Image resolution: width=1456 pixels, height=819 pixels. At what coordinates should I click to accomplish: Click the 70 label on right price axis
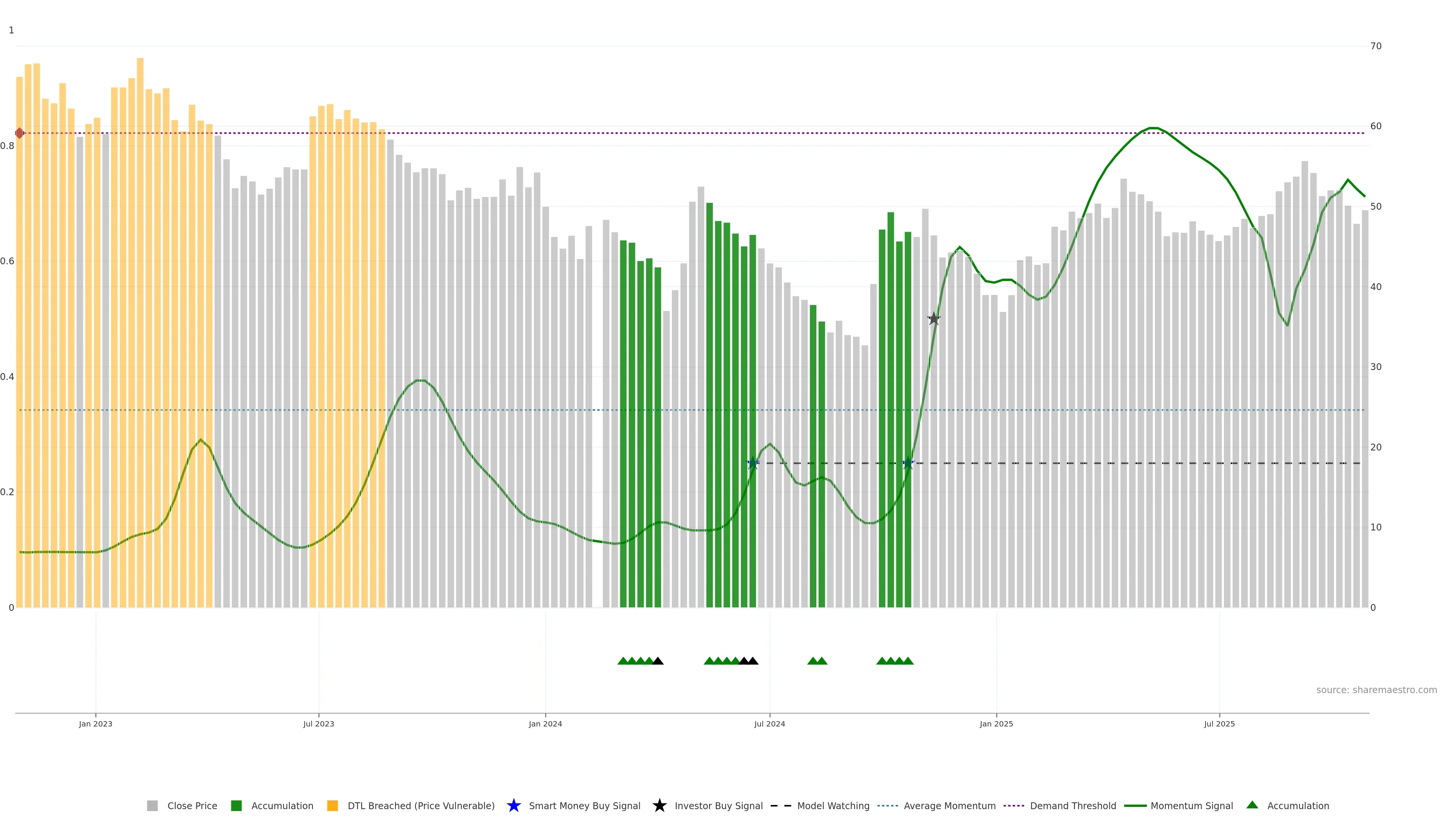tap(1376, 46)
